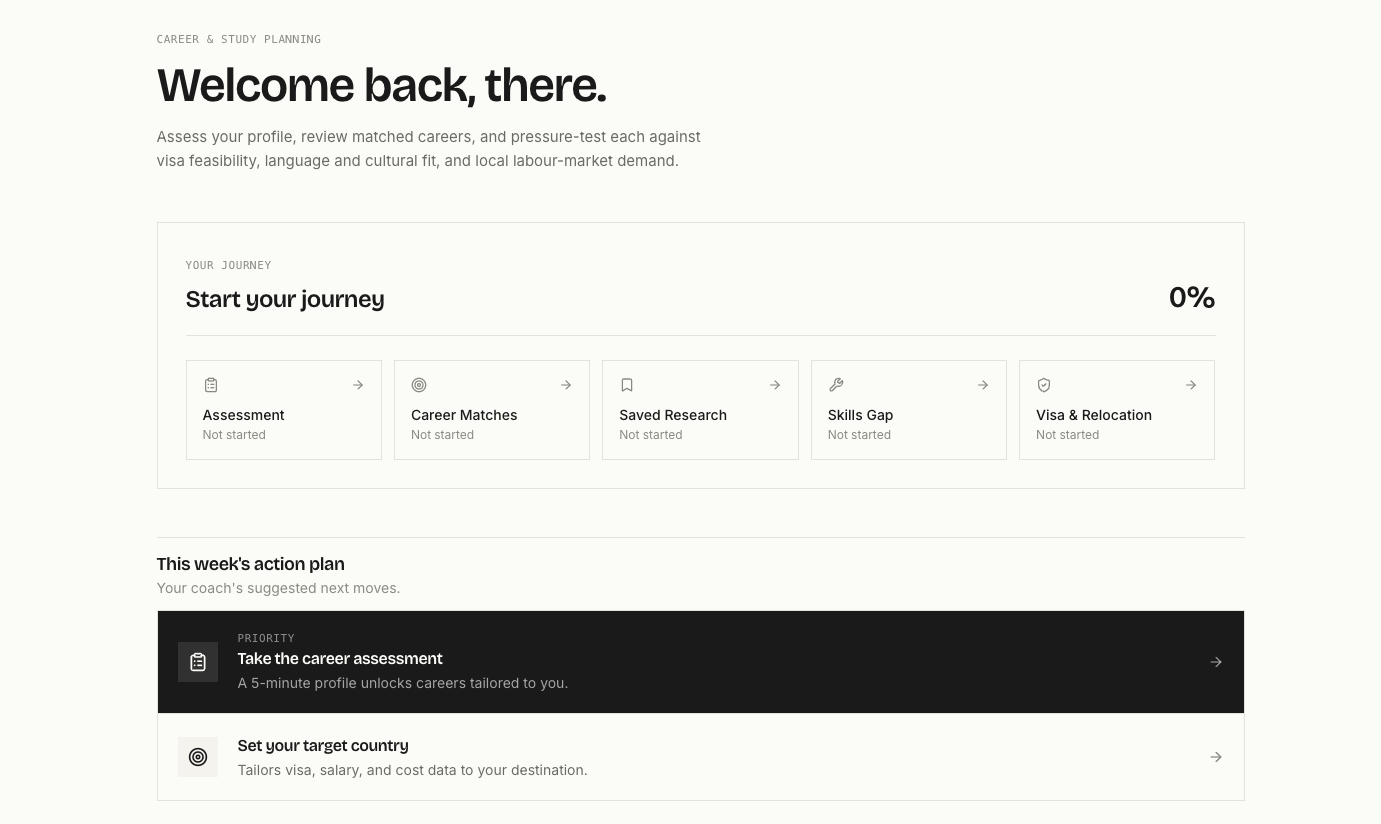Click the arrow on Visa & Relocation card
Viewport: 1381px width, 824px height.
click(1191, 385)
